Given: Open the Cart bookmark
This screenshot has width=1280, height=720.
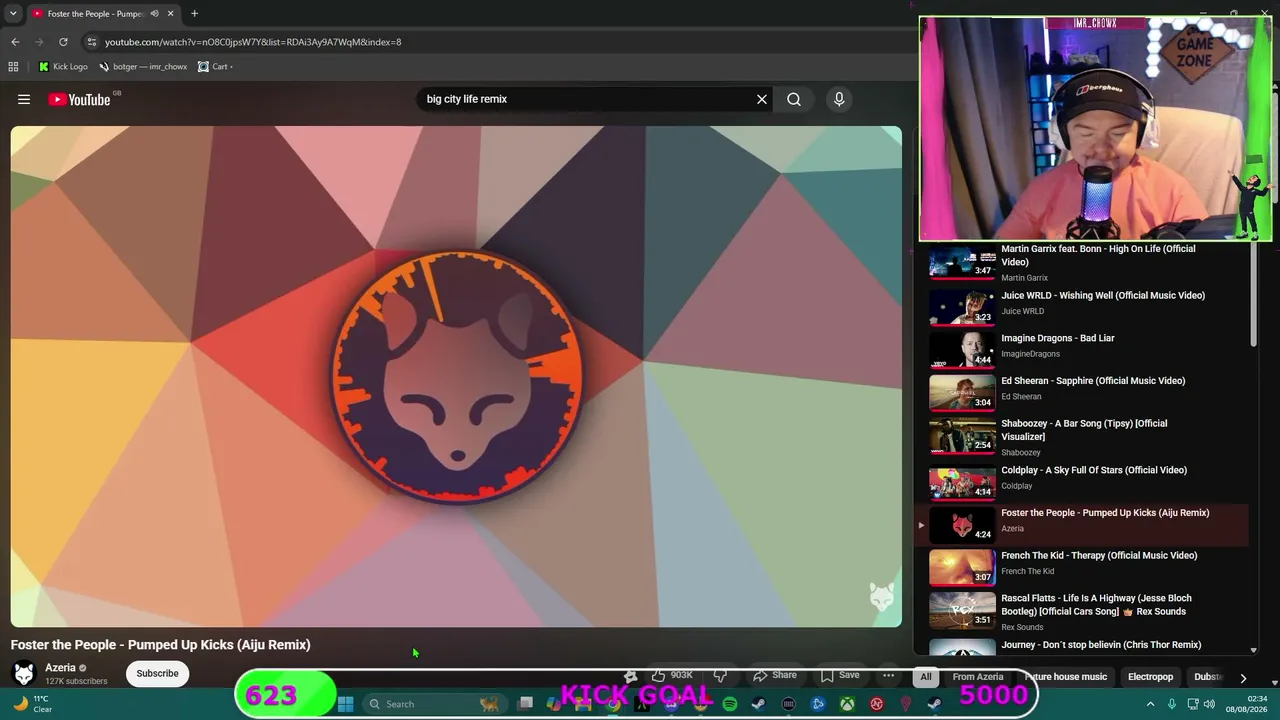Looking at the screenshot, I should (x=215, y=67).
